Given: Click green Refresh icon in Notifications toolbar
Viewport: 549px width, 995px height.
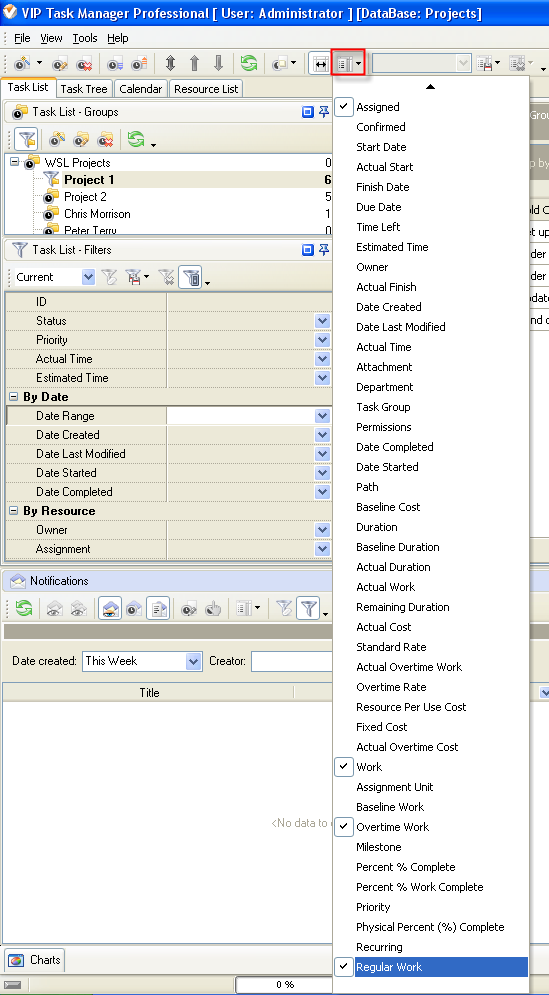Looking at the screenshot, I should click(x=23, y=609).
